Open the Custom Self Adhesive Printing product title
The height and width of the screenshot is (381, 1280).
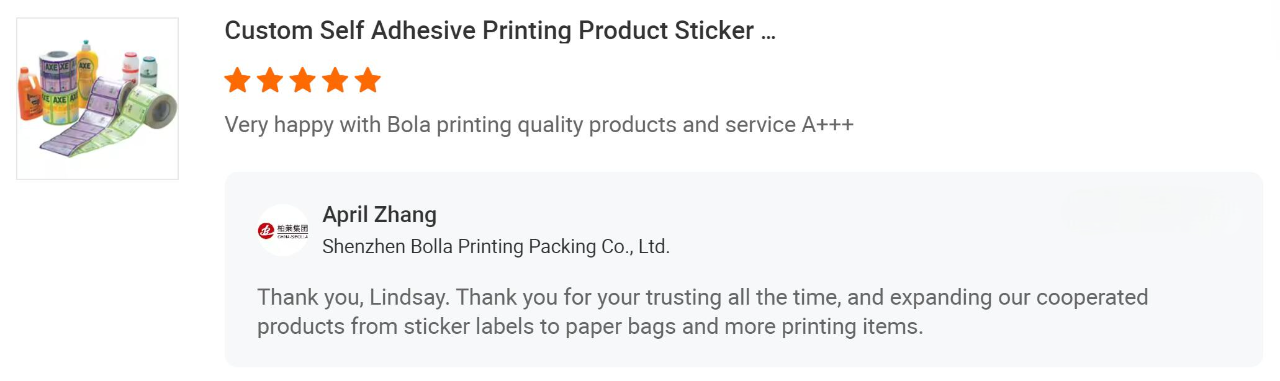coord(500,31)
